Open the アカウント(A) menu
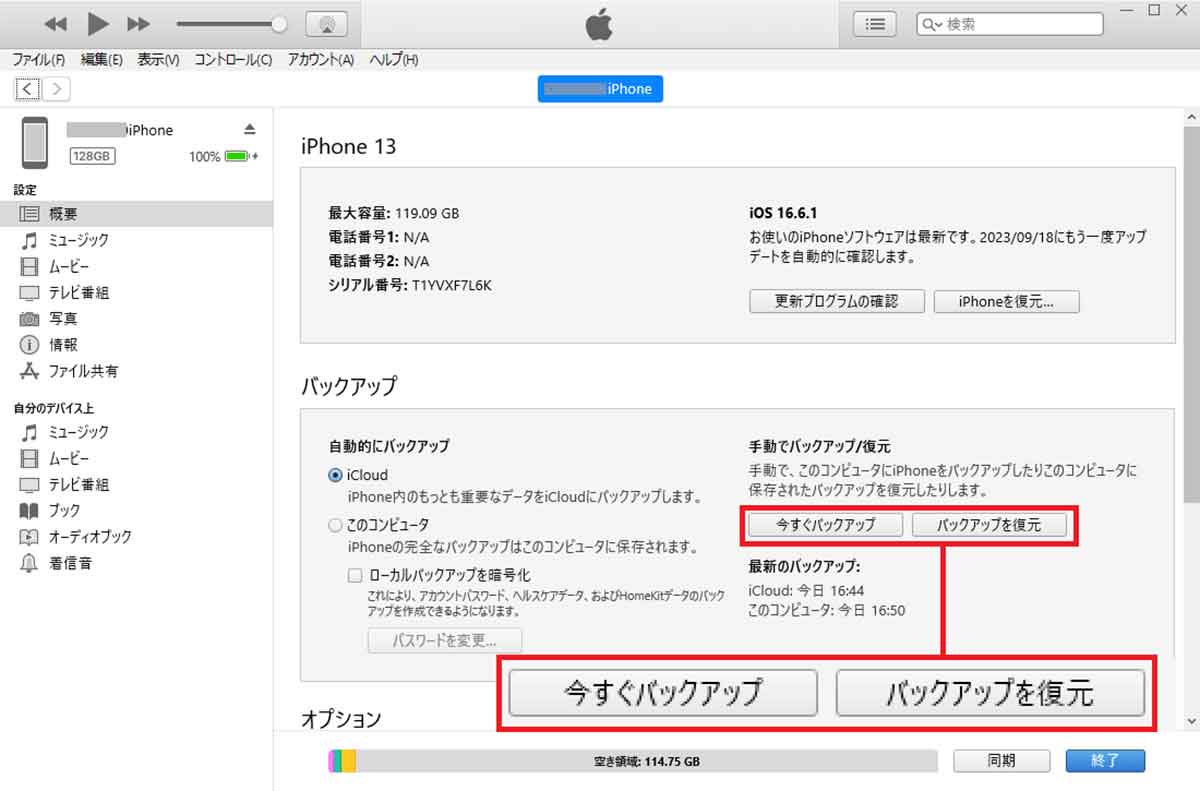The image size is (1200, 791). (x=321, y=60)
